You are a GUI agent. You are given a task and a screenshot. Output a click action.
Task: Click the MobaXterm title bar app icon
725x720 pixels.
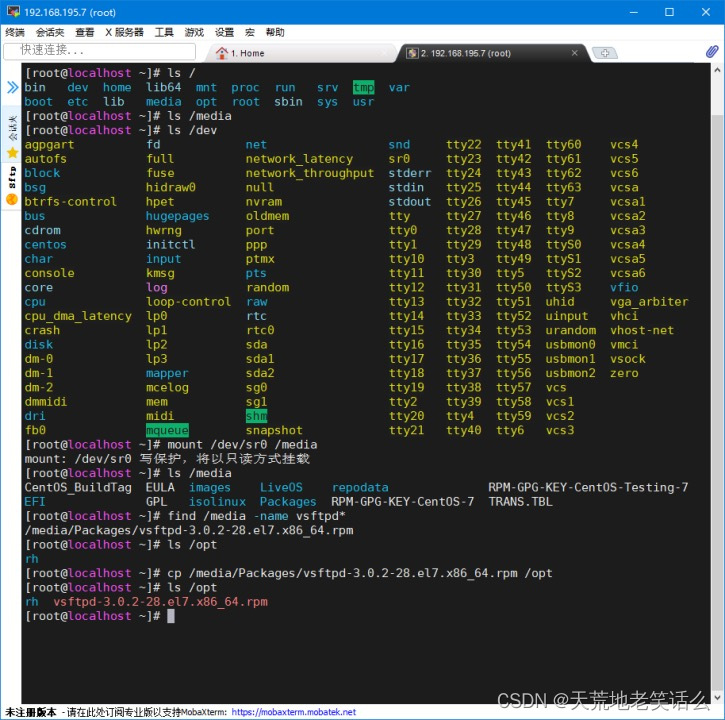click(13, 12)
